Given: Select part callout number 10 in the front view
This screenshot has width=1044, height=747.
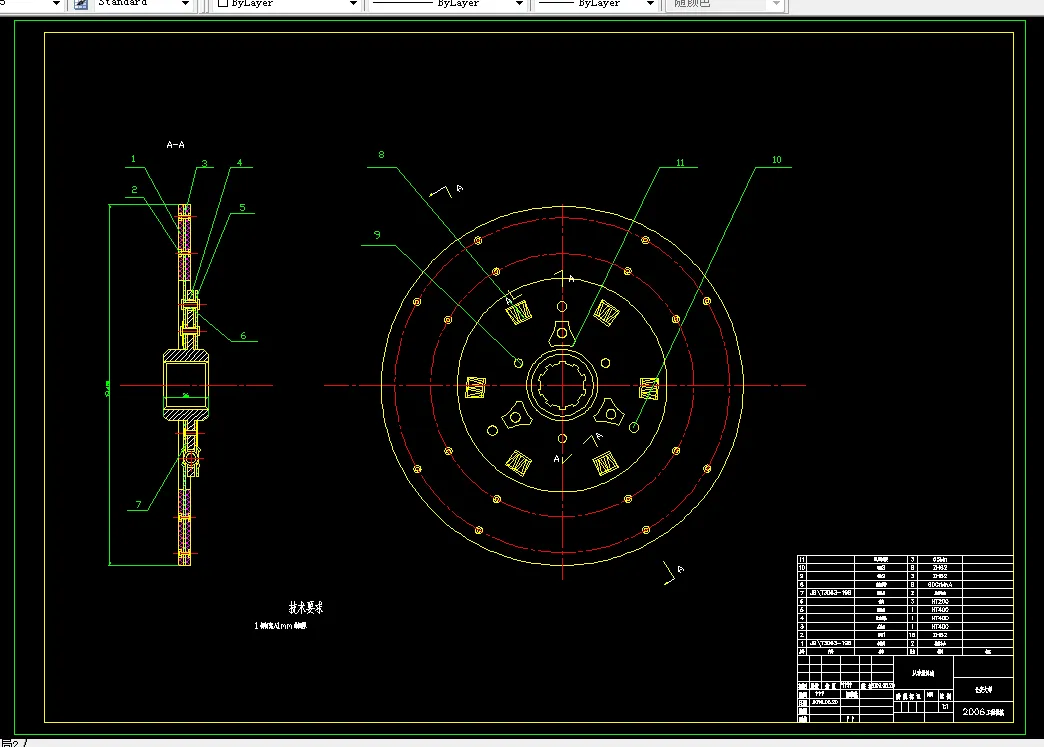Looking at the screenshot, I should point(777,160).
